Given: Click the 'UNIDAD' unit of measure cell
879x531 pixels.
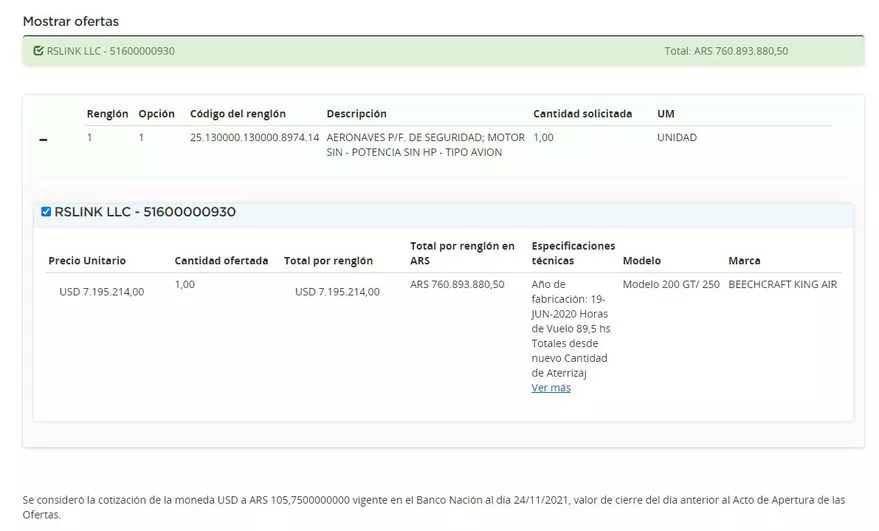Looking at the screenshot, I should coord(677,138).
